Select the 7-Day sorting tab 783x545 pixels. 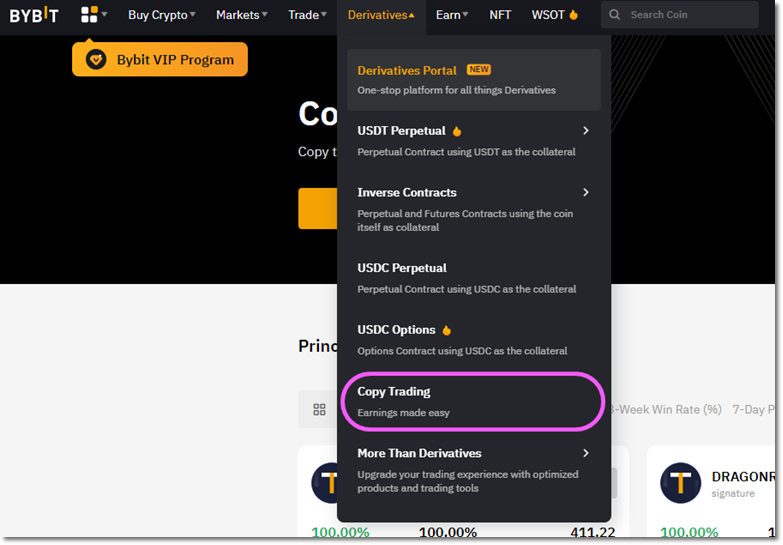click(754, 410)
